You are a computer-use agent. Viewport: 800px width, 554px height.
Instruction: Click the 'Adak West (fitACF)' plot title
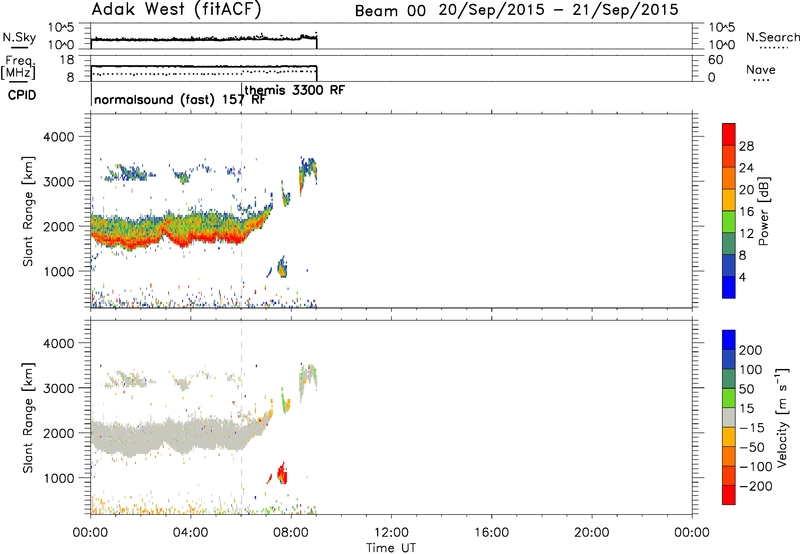tap(176, 10)
